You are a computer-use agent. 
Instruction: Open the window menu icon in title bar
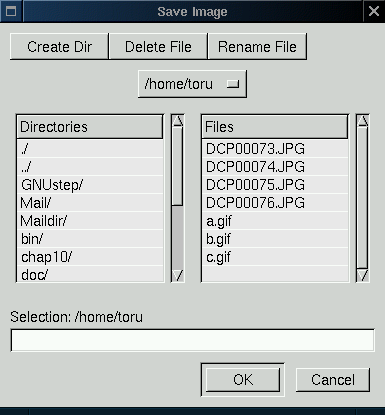point(11,11)
